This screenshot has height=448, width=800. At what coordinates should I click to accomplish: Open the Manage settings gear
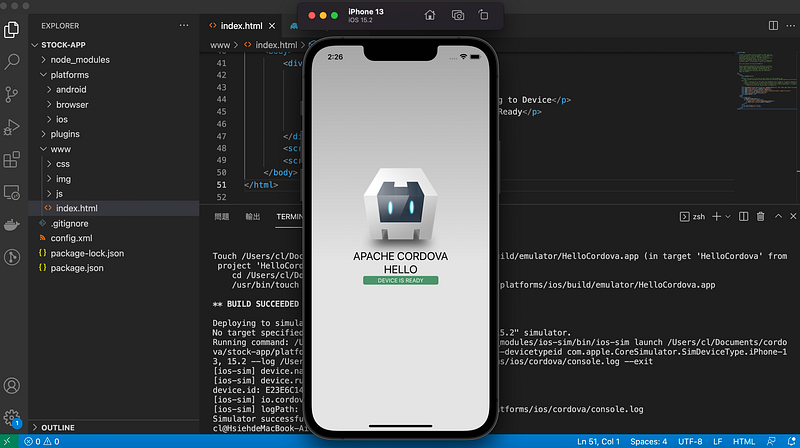(x=12, y=418)
